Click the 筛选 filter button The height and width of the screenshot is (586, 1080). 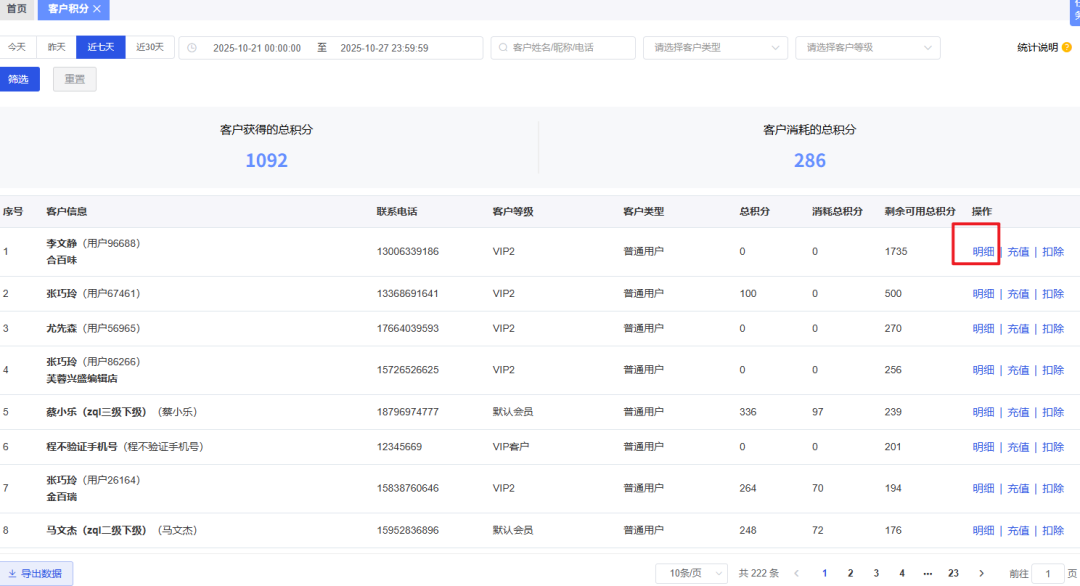pyautogui.click(x=20, y=79)
